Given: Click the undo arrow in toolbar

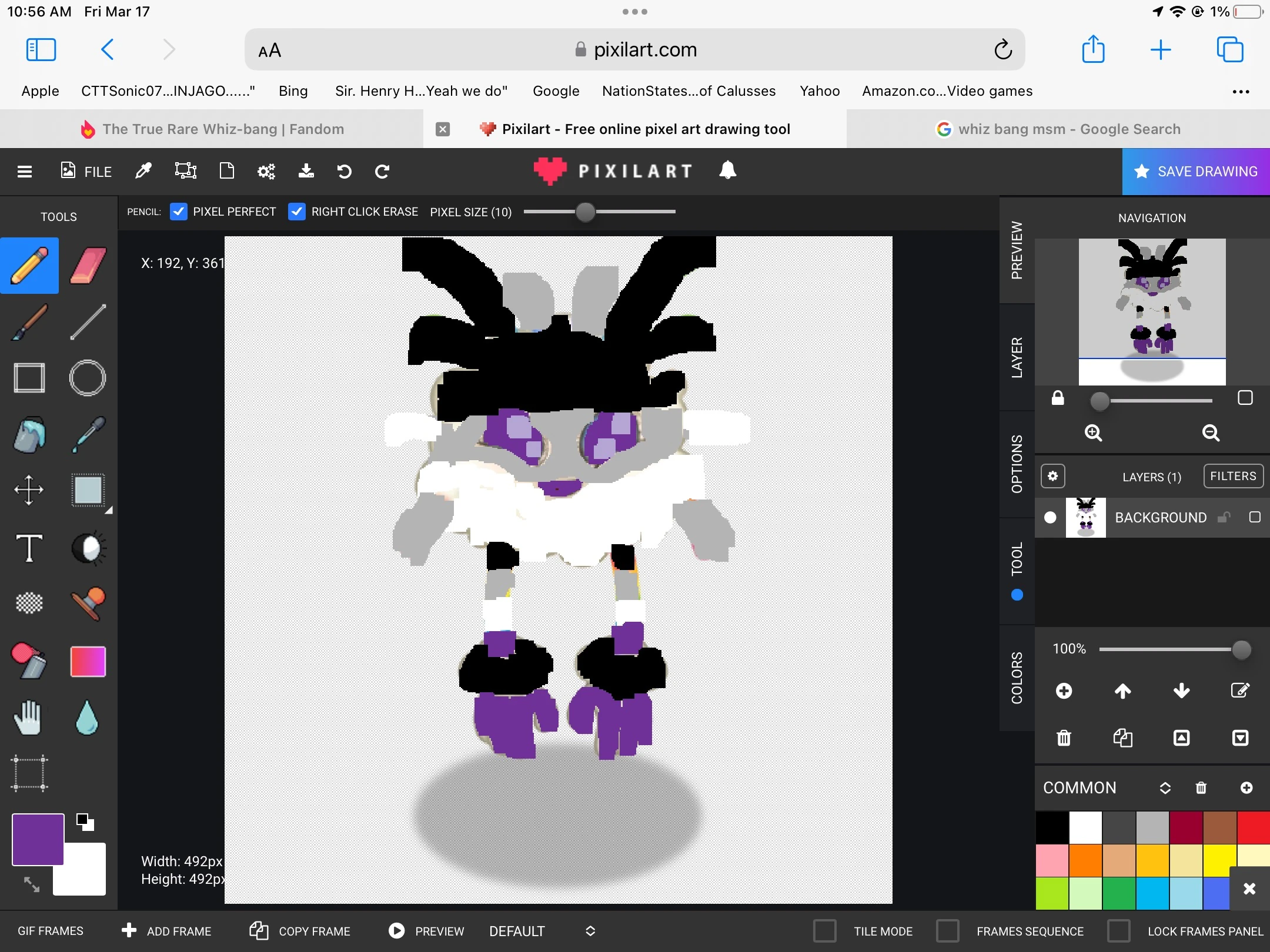Looking at the screenshot, I should pos(344,171).
